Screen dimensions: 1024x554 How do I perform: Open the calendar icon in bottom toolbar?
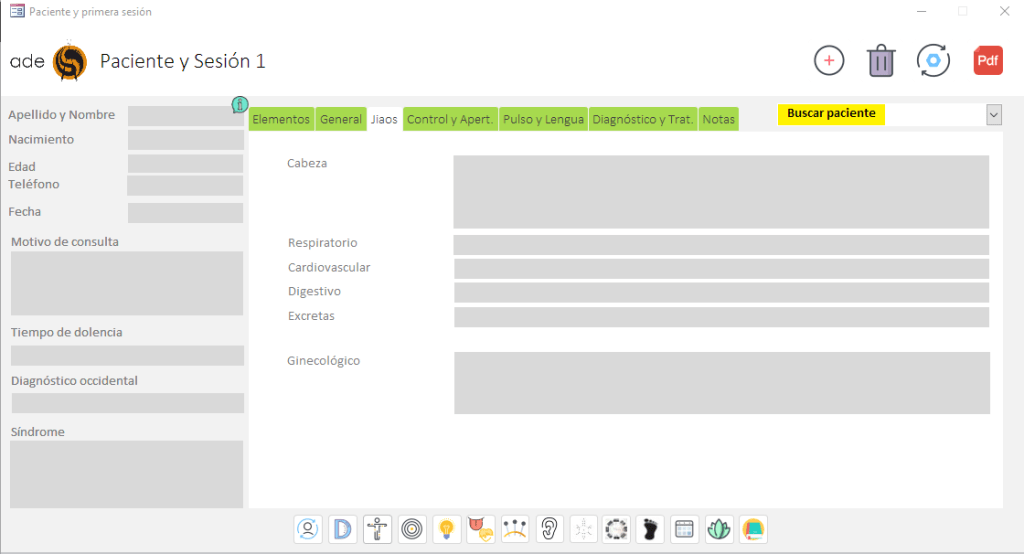[x=685, y=529]
